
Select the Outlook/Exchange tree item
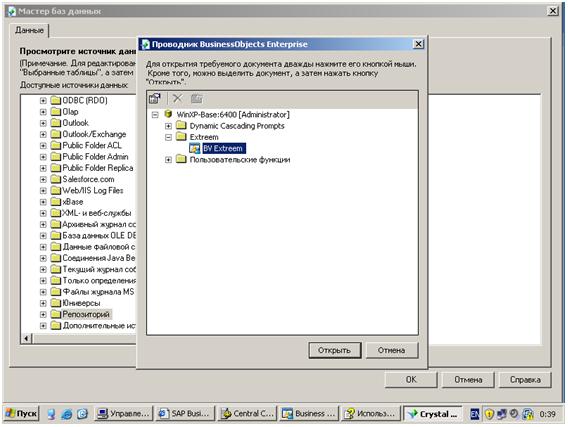point(94,134)
